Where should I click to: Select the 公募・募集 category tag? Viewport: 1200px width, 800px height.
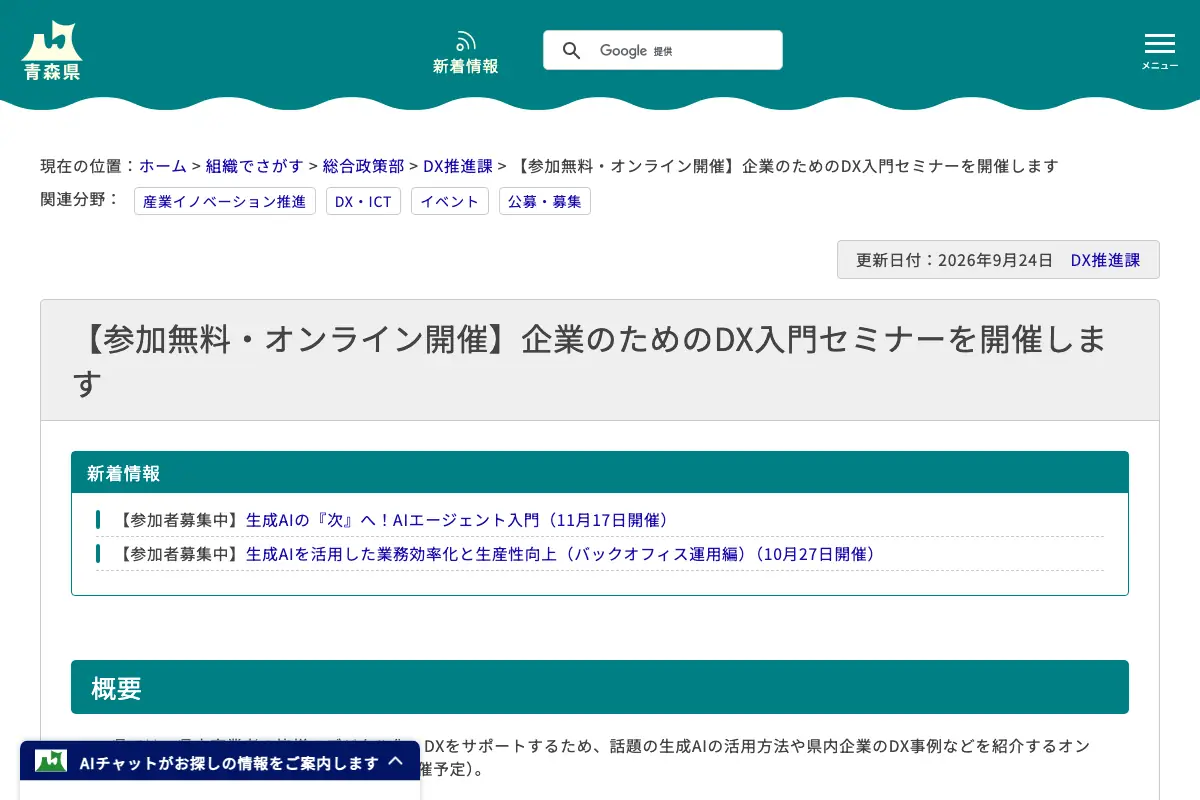click(x=545, y=201)
